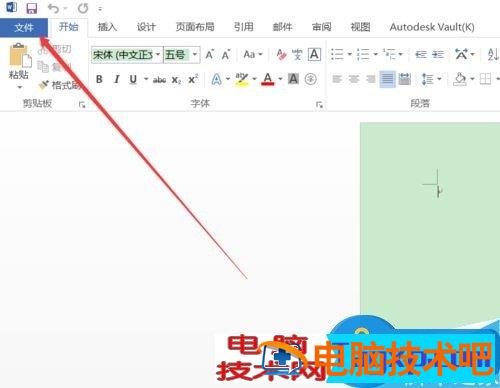Open the 字体 font dialog launcher
The image size is (500, 388).
coord(319,105)
